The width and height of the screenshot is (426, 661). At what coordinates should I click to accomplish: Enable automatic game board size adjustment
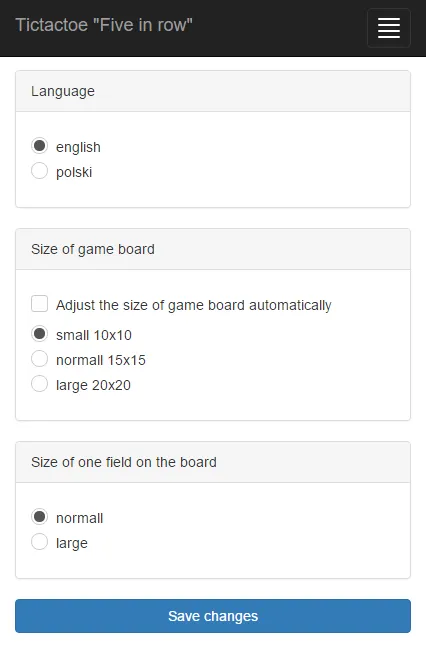40,304
